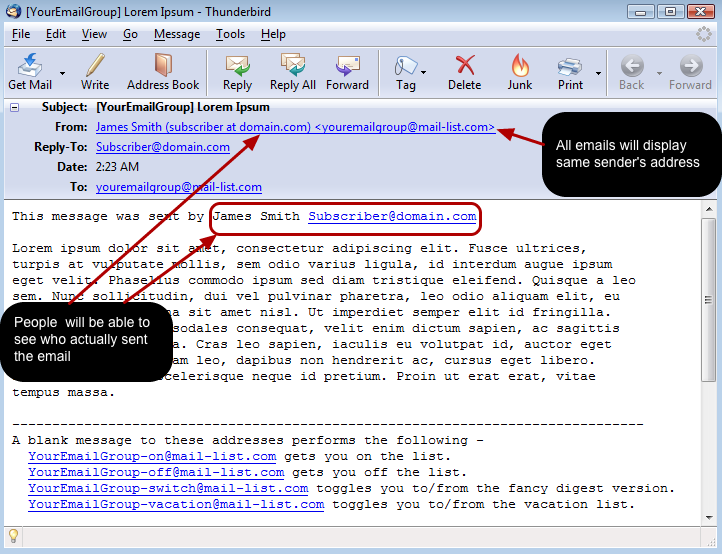This screenshot has height=554, width=722.
Task: Click the Reply All toolbar button
Action: click(293, 71)
